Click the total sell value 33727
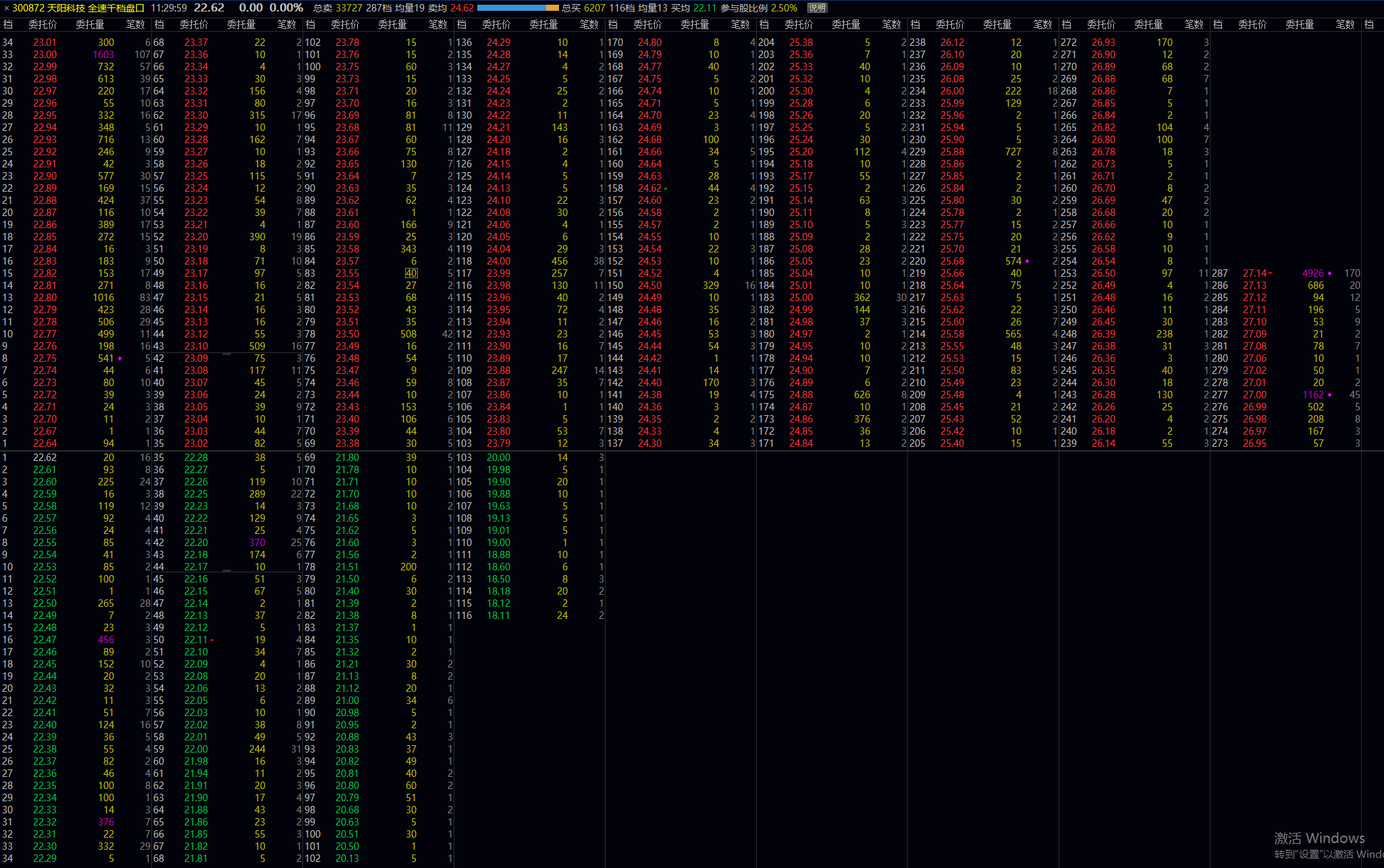Viewport: 1384px width, 868px height. click(x=349, y=8)
